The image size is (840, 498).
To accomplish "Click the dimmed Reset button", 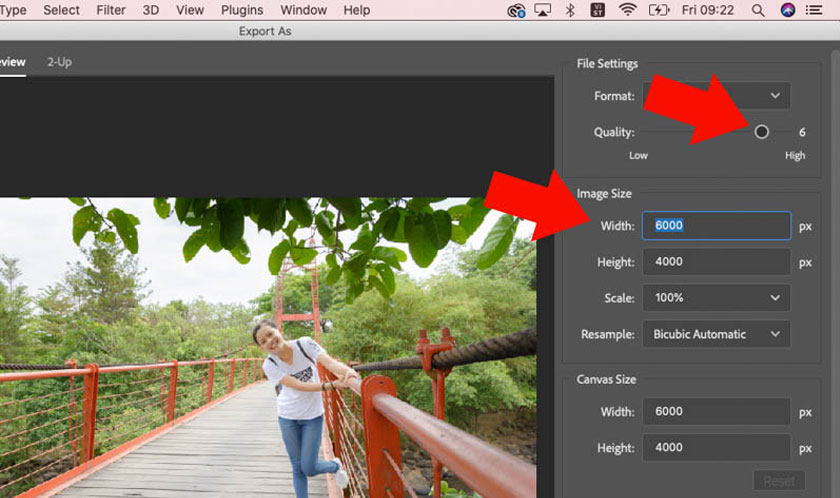I will (x=779, y=481).
